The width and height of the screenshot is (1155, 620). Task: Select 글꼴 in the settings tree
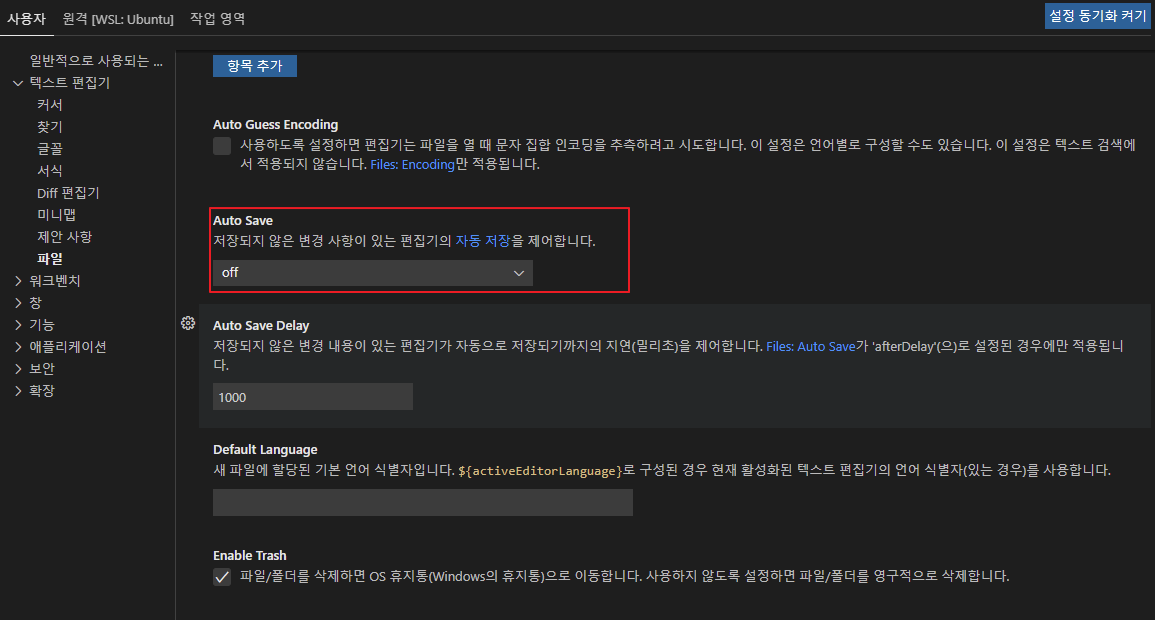(50, 149)
